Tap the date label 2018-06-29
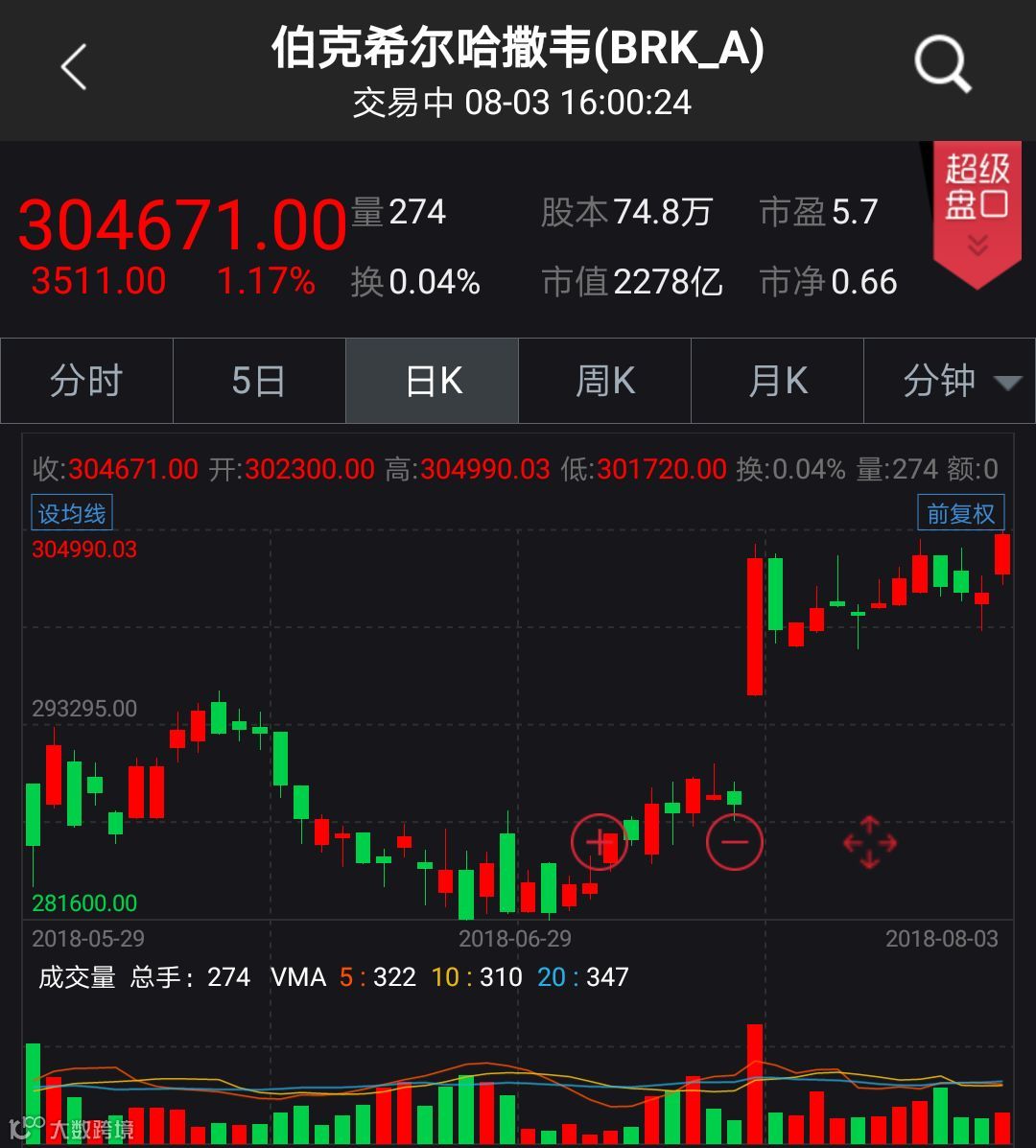 click(x=515, y=939)
